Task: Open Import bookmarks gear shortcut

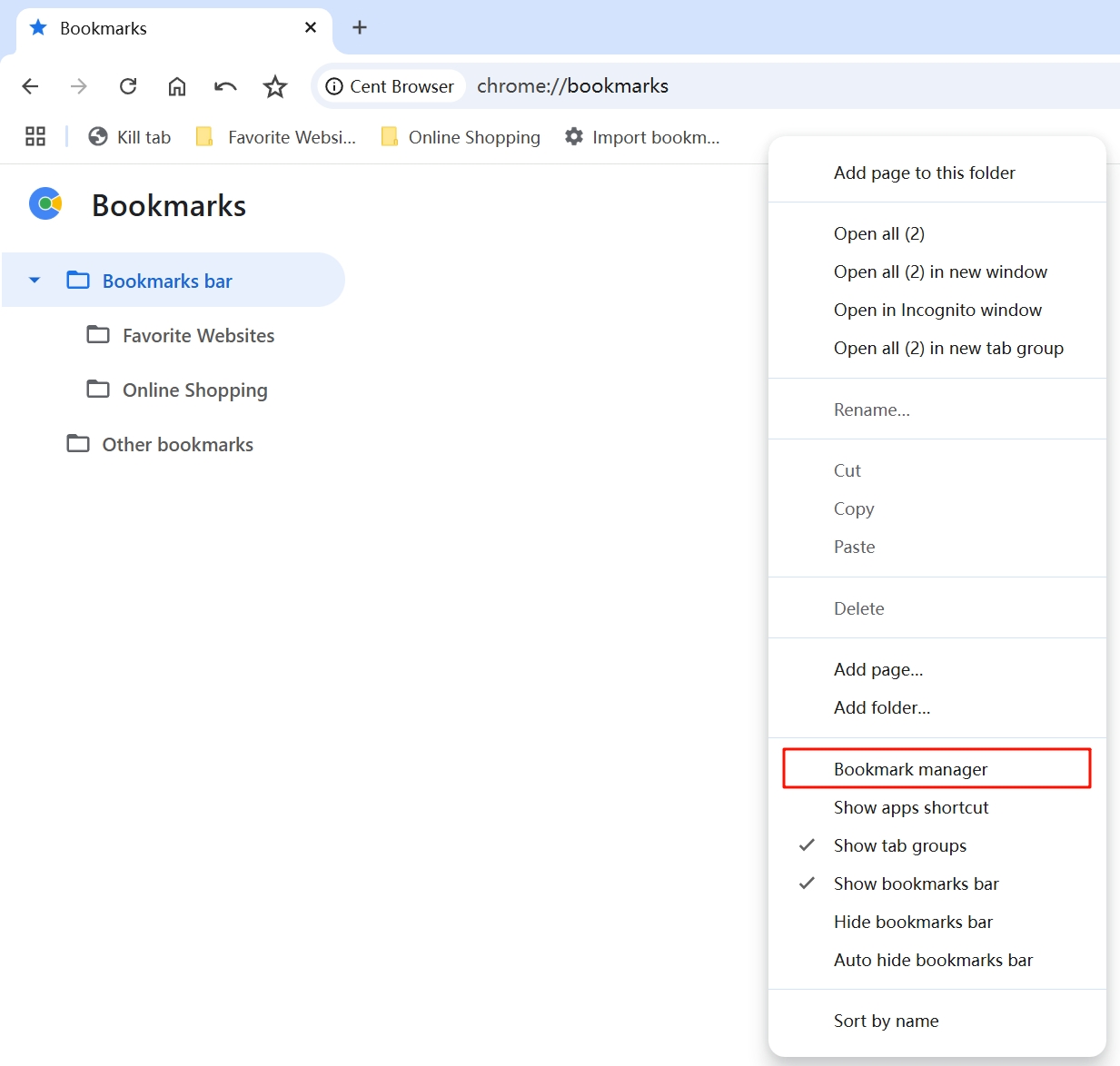Action: tap(642, 137)
